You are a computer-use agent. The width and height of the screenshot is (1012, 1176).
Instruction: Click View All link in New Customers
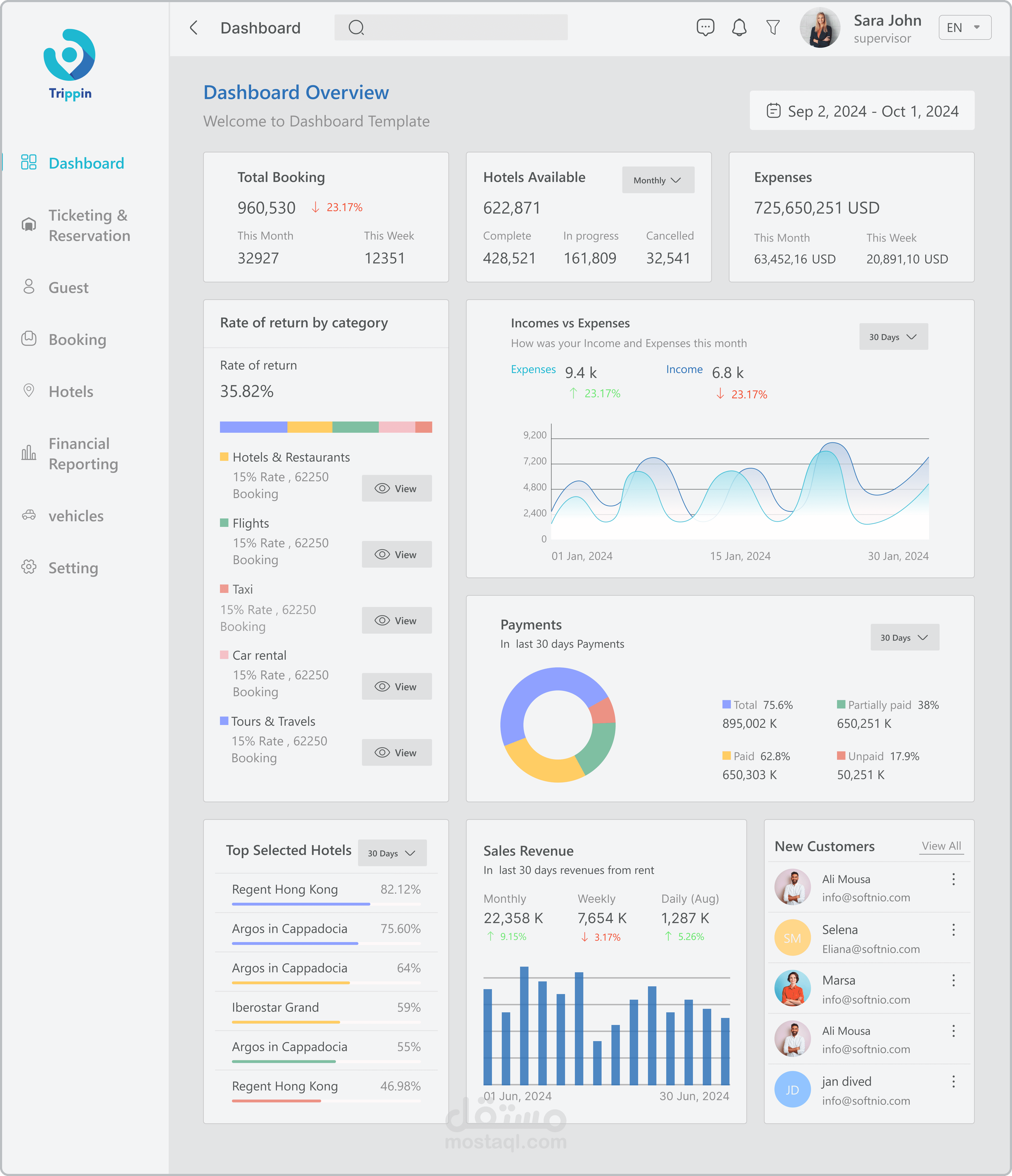(x=941, y=846)
